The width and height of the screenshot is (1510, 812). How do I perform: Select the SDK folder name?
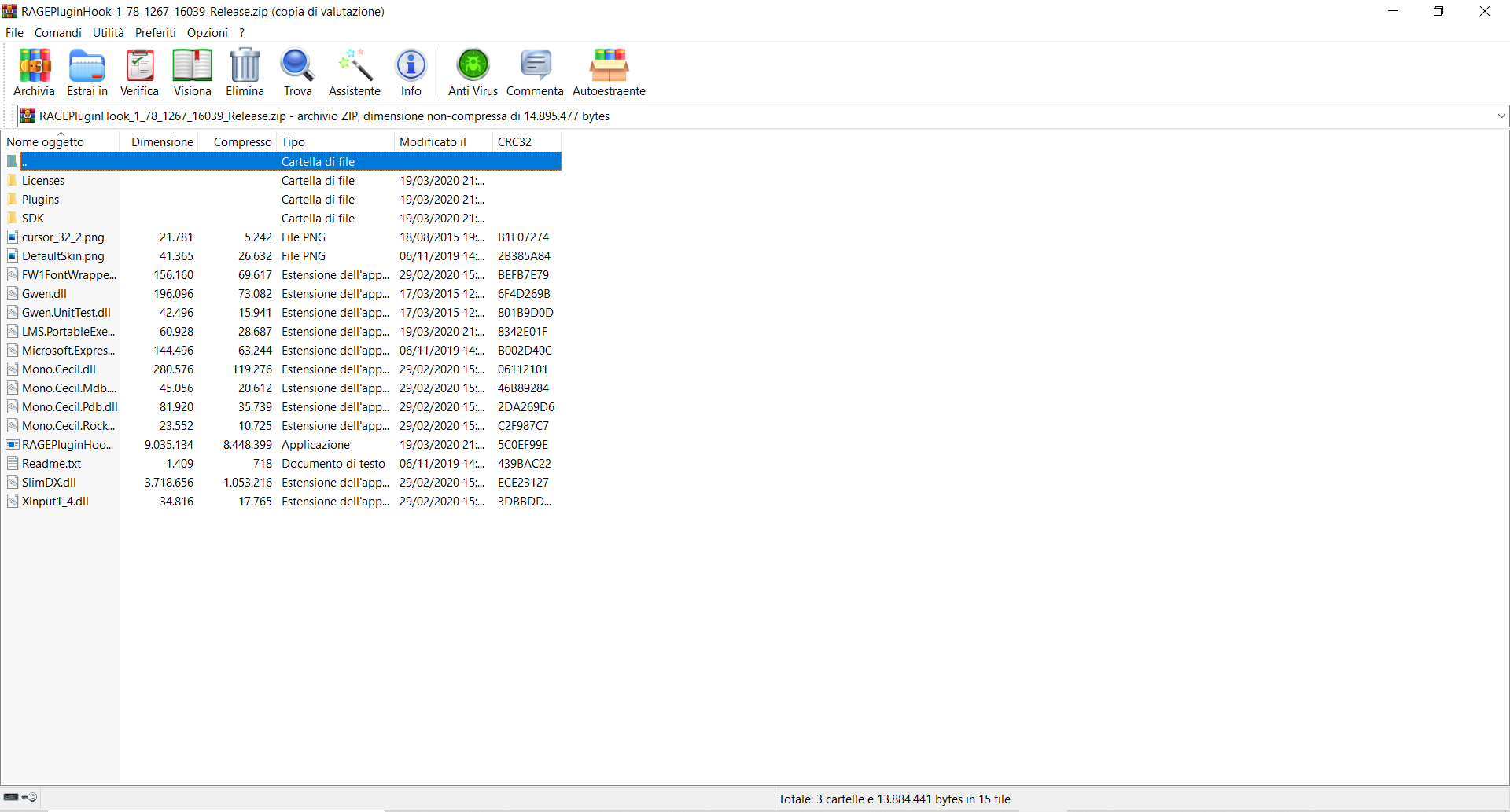(33, 219)
